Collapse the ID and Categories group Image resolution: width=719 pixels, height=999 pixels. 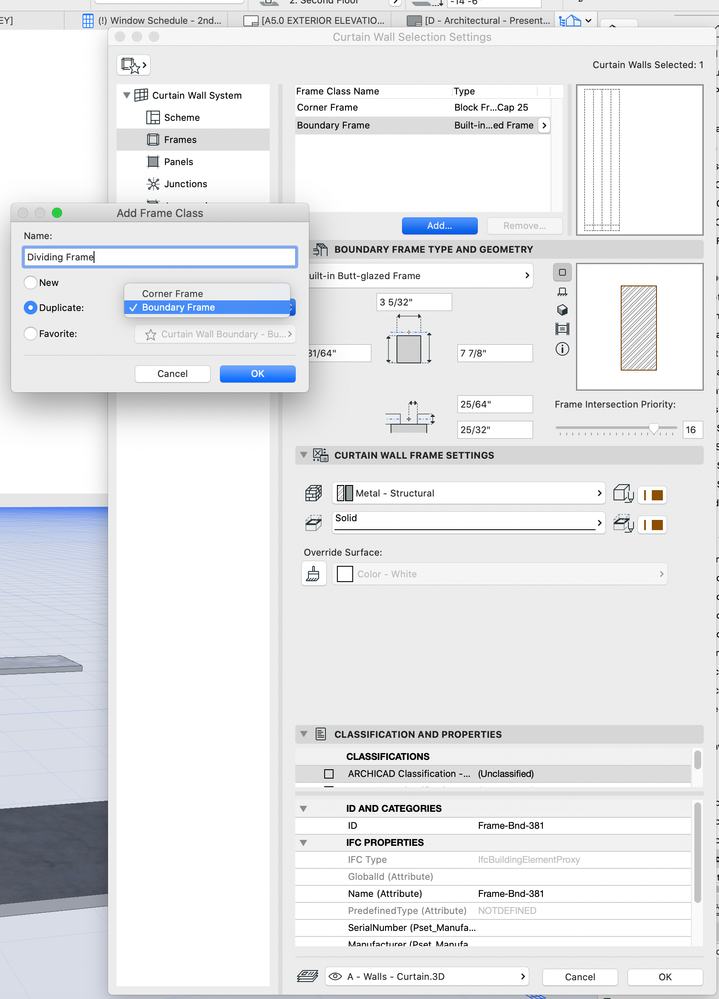pos(303,809)
